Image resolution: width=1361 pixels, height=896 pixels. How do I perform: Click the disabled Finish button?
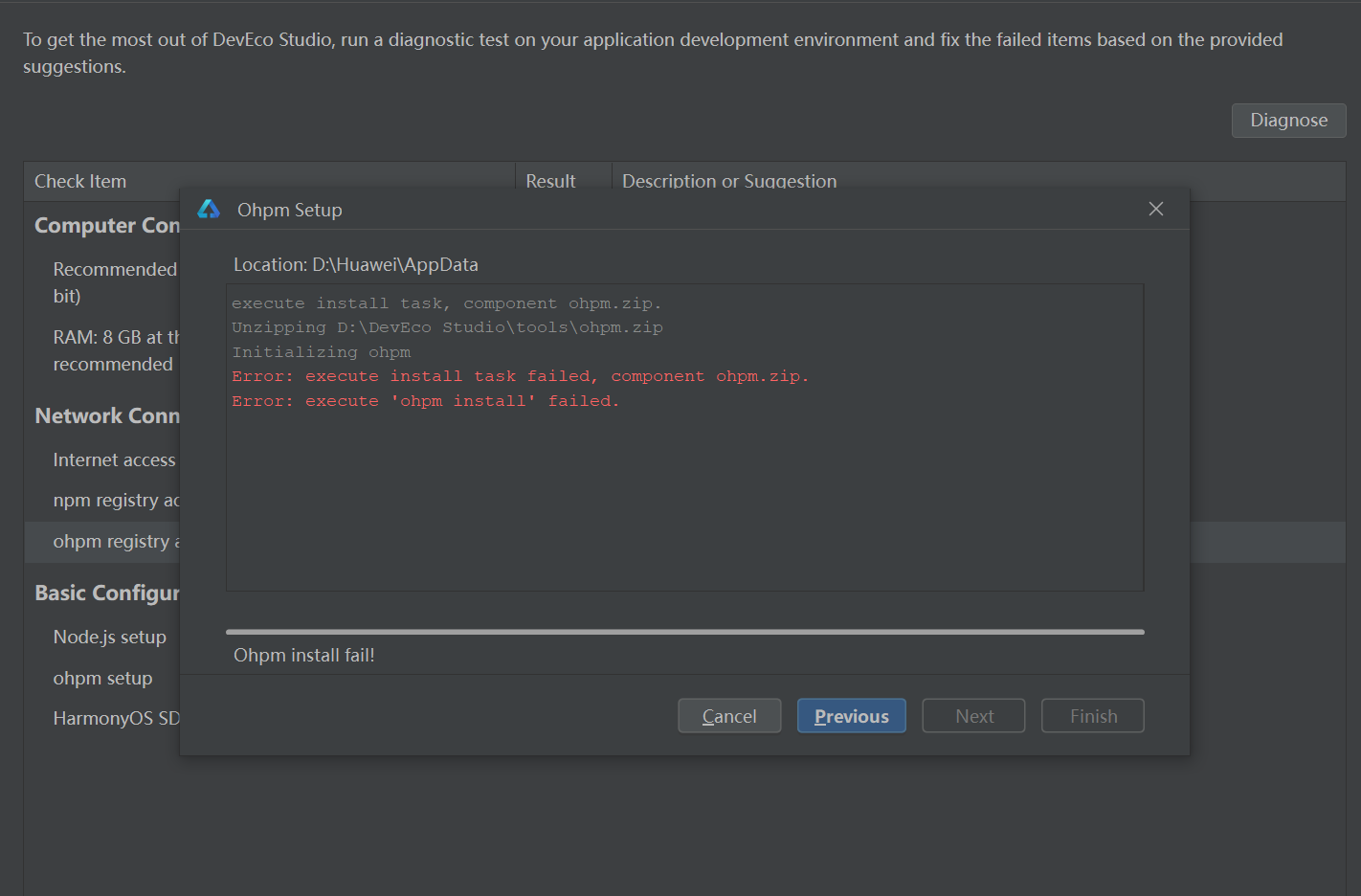[x=1092, y=716]
